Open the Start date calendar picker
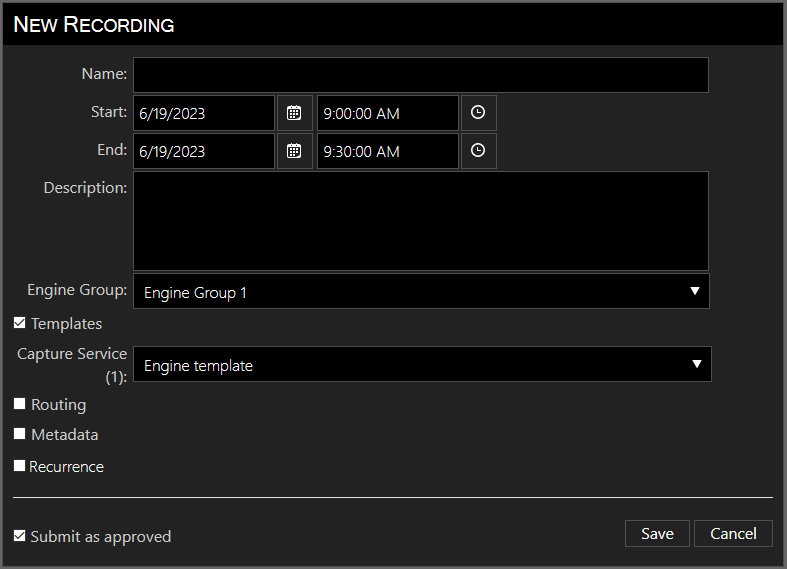 pos(295,113)
